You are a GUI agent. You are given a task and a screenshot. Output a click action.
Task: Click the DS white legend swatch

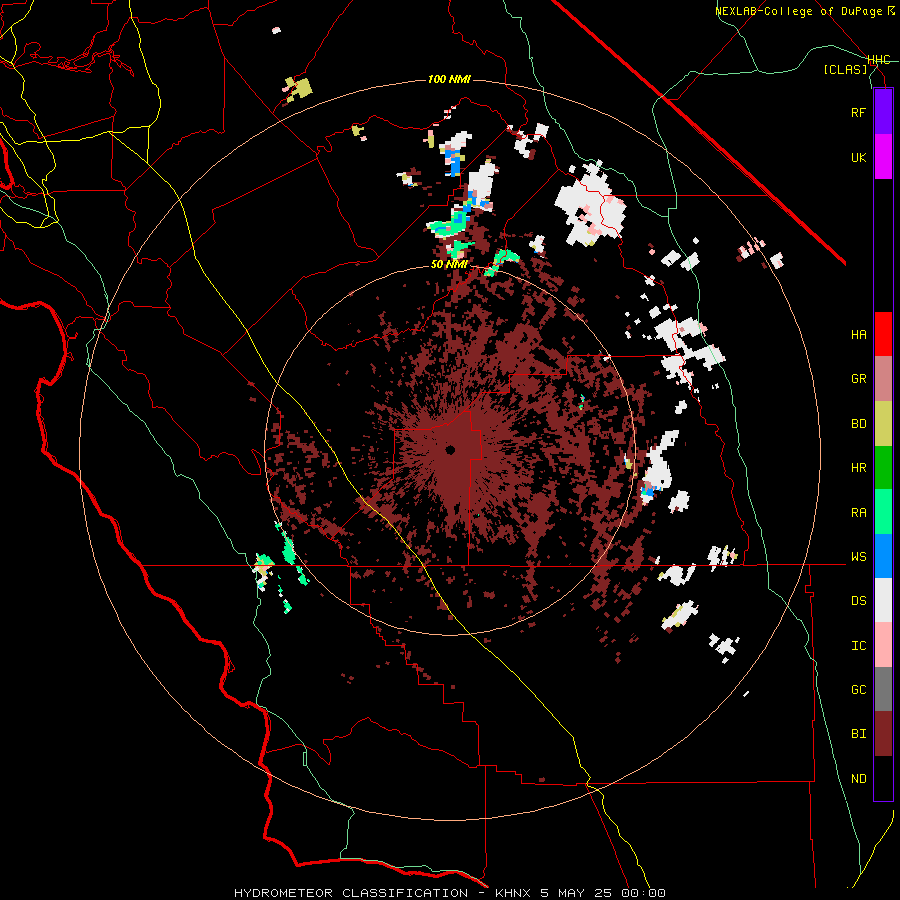click(883, 600)
